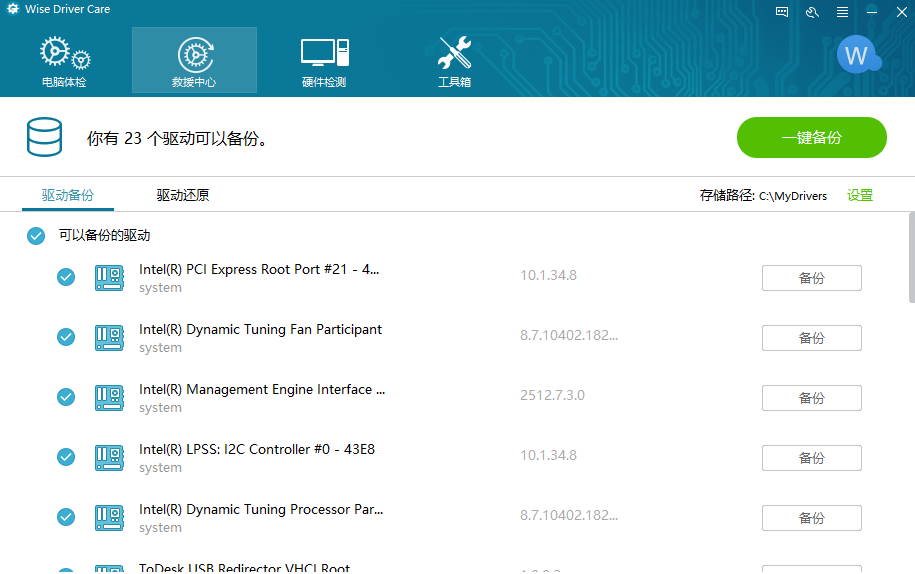
Task: Open the hamburger main menu
Action: pyautogui.click(x=842, y=12)
